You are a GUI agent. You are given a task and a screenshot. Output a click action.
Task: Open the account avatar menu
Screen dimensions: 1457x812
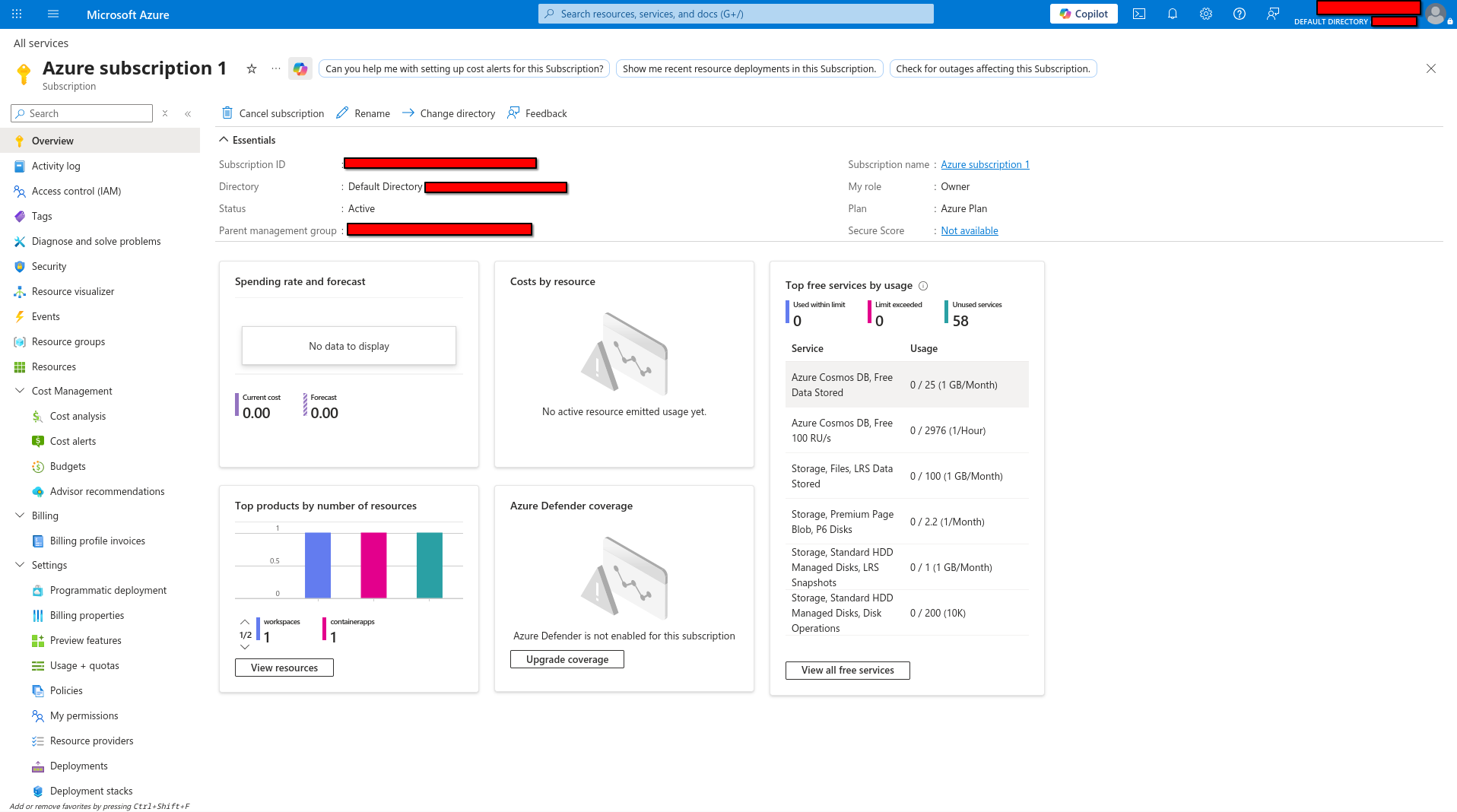click(x=1436, y=14)
